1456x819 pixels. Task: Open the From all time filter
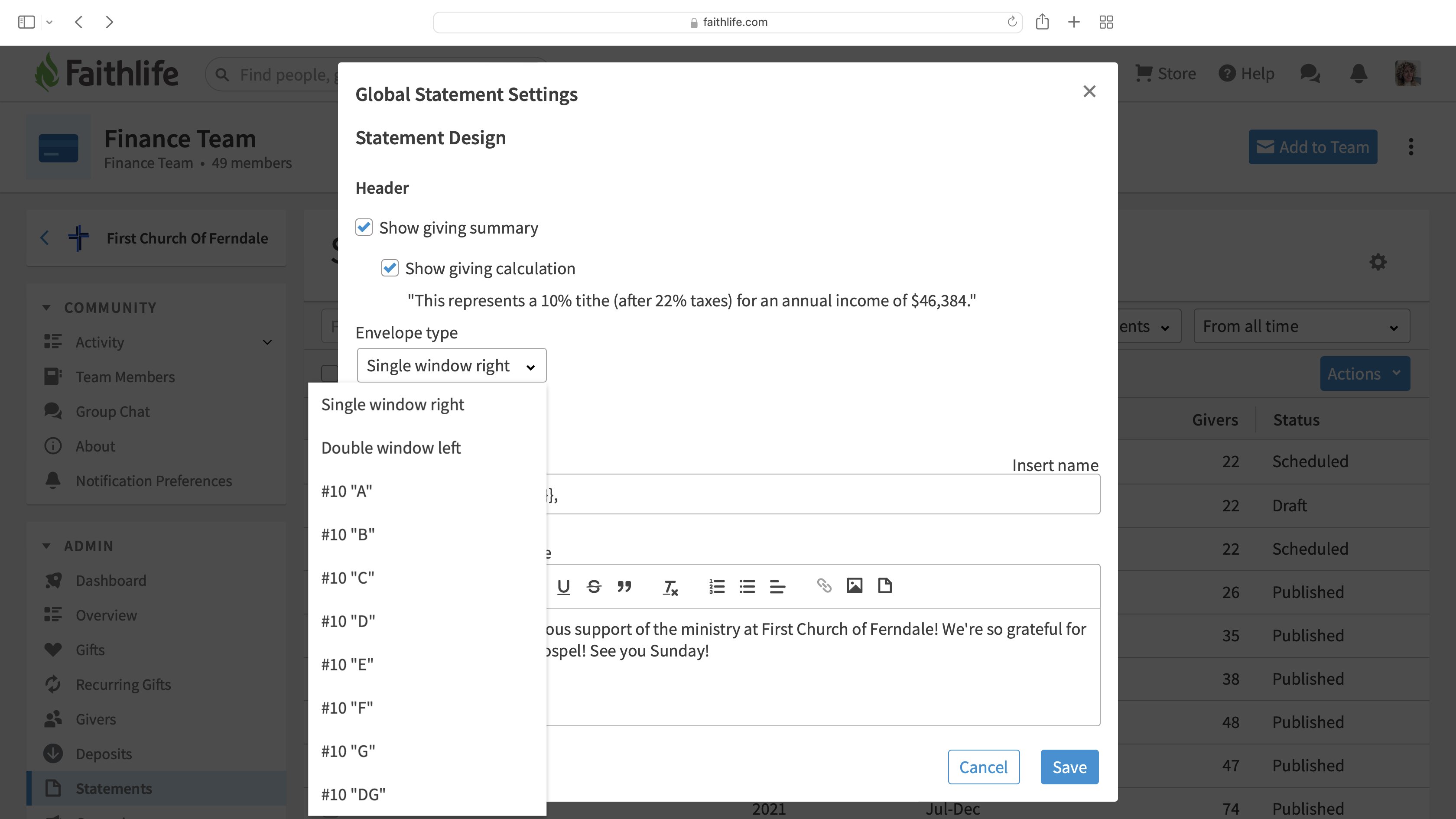click(x=1302, y=326)
